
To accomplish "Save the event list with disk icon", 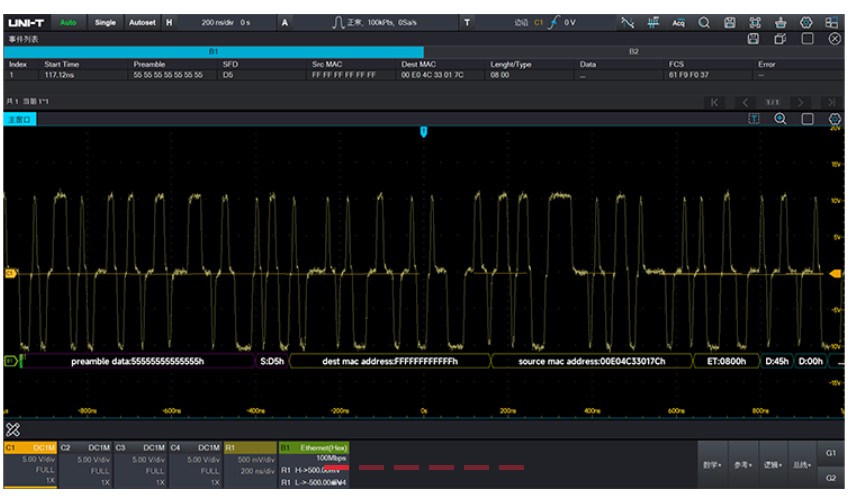I will tap(754, 39).
